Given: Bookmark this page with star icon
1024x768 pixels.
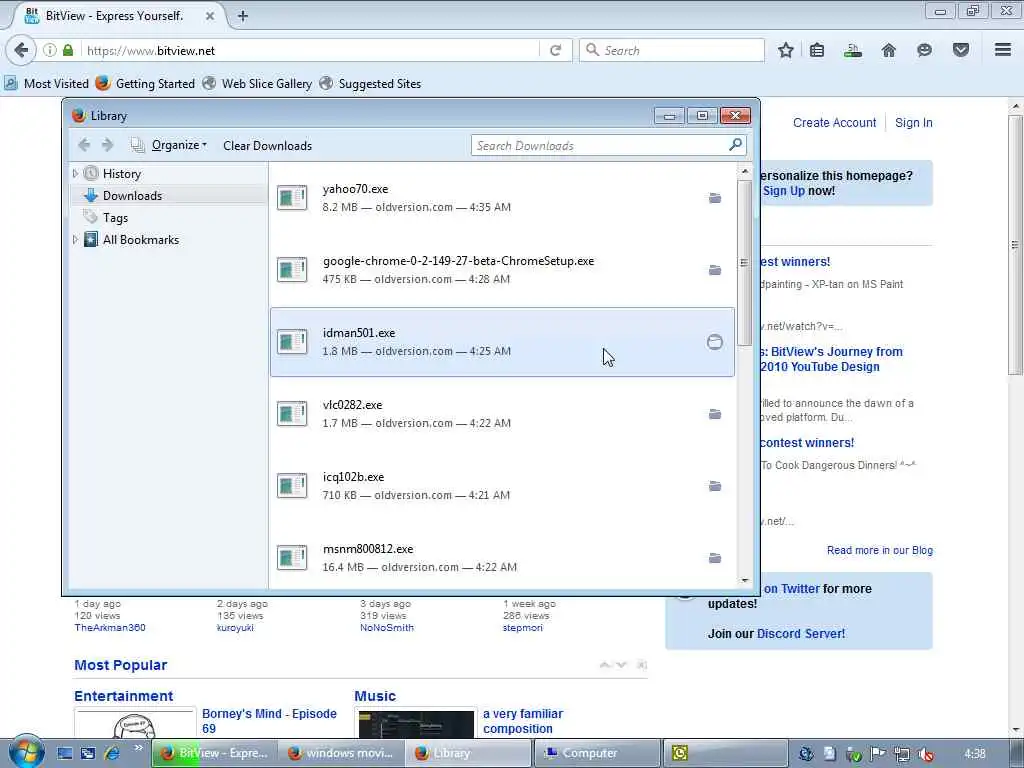Looking at the screenshot, I should point(786,50).
